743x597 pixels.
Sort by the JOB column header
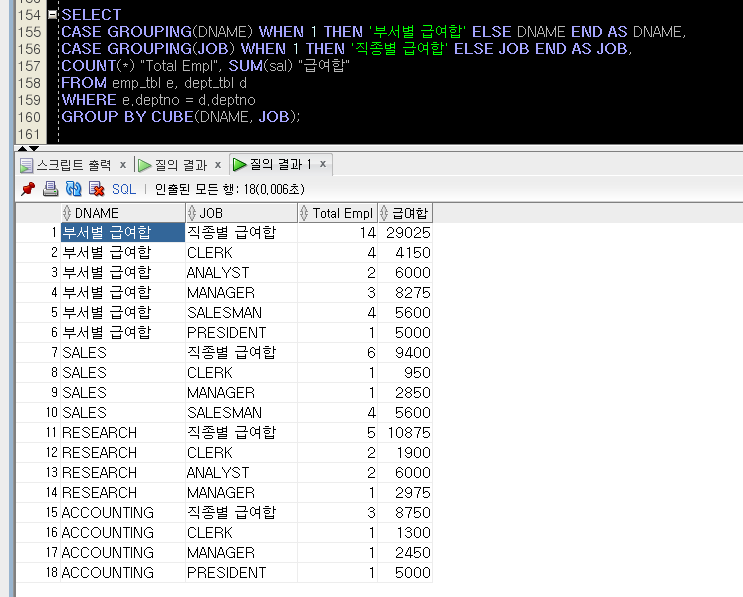pos(242,213)
